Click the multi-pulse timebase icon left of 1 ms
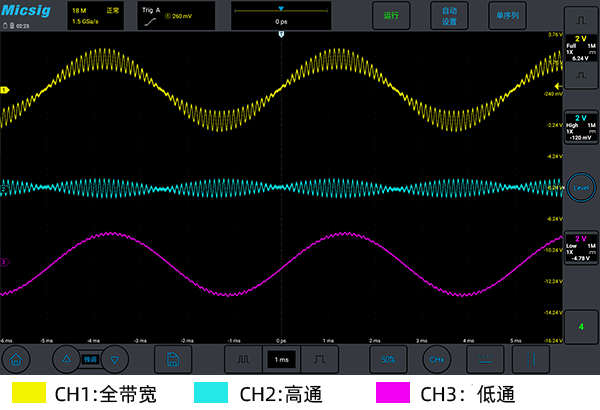This screenshot has height=410, width=600. point(243,359)
